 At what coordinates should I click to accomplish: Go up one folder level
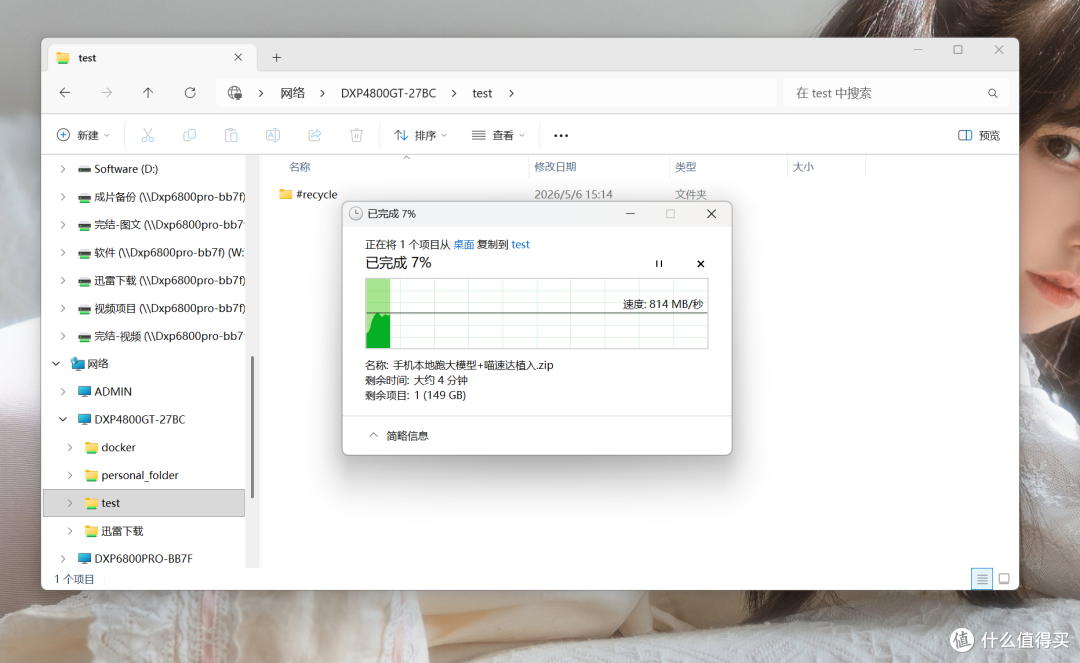click(x=148, y=92)
